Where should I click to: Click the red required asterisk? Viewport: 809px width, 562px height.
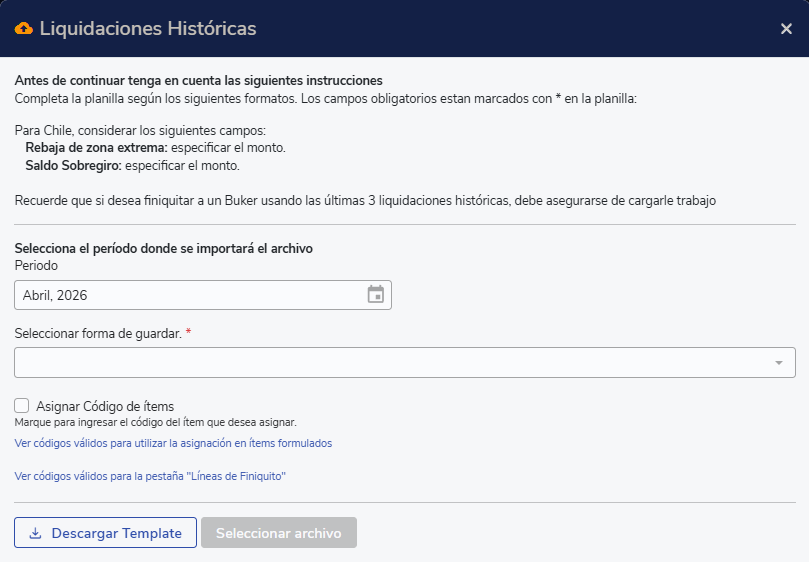189,333
